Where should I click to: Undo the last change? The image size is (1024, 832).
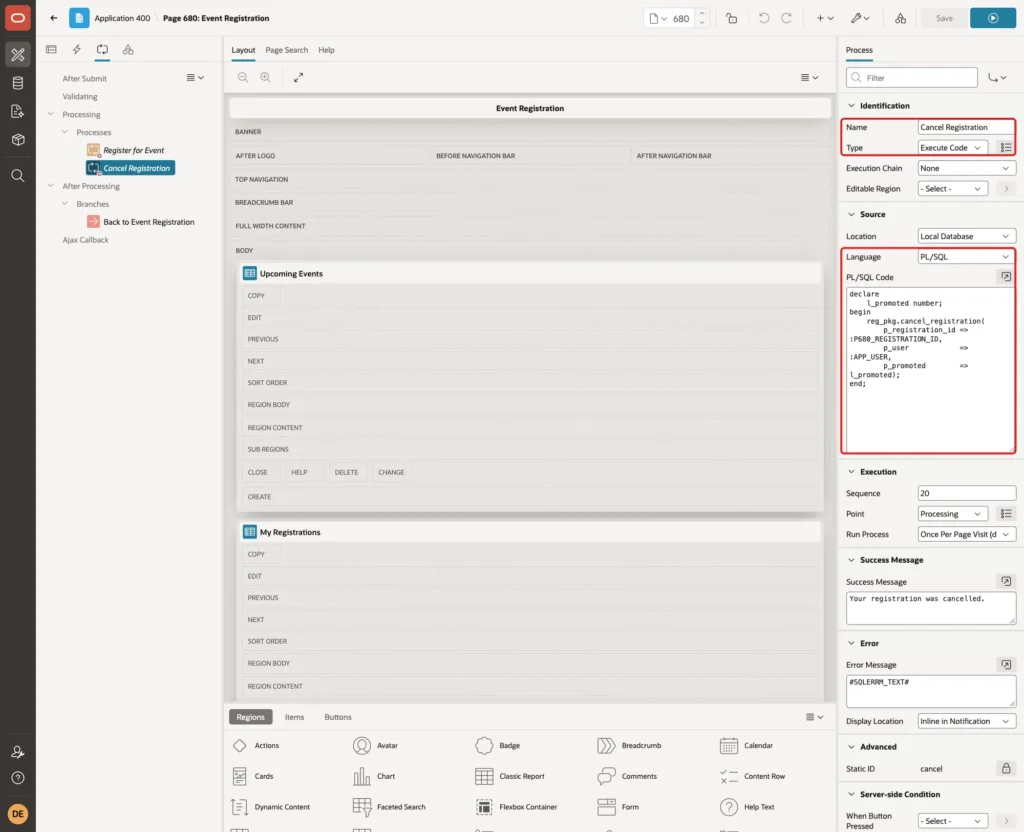tap(763, 18)
